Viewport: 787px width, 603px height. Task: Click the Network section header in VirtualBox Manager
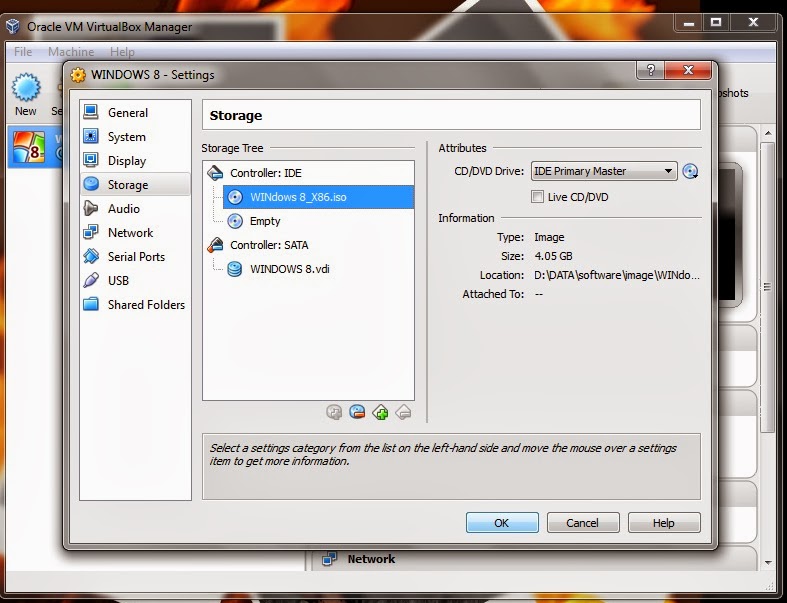[x=371, y=559]
